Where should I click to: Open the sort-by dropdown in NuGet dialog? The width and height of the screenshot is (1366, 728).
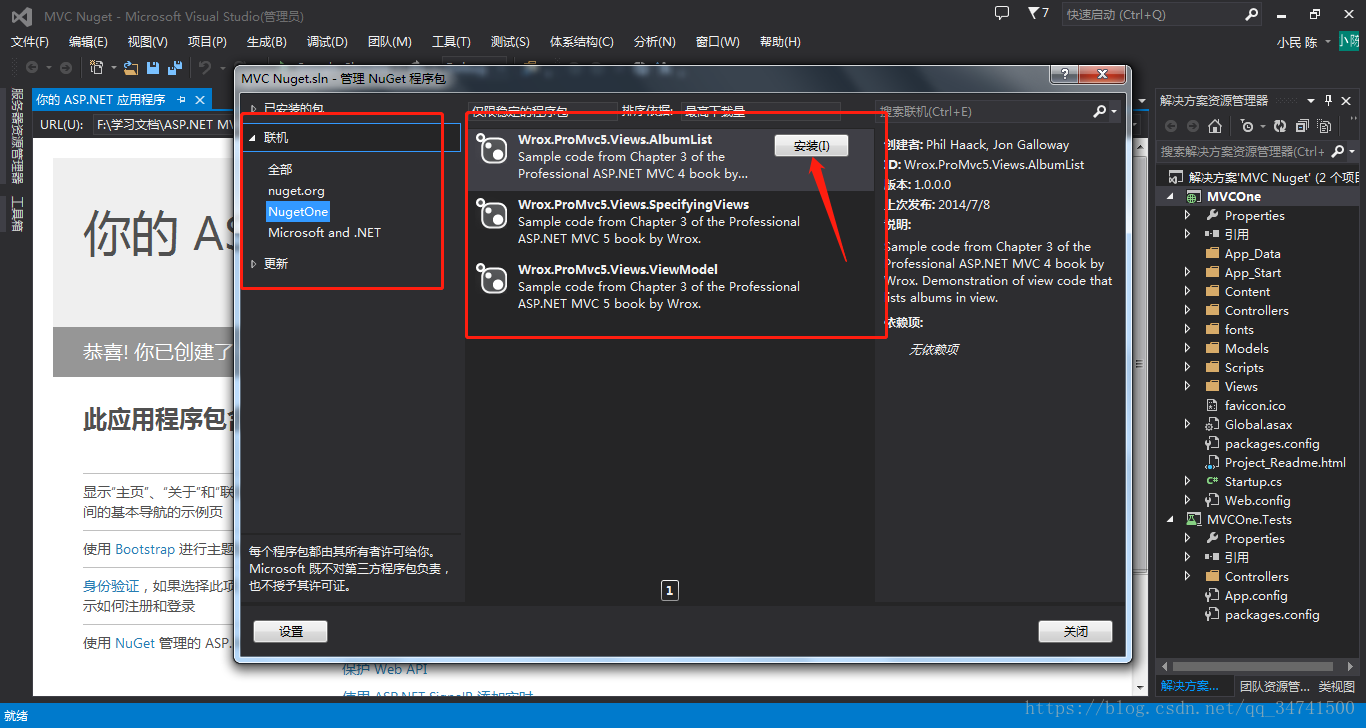tap(760, 111)
